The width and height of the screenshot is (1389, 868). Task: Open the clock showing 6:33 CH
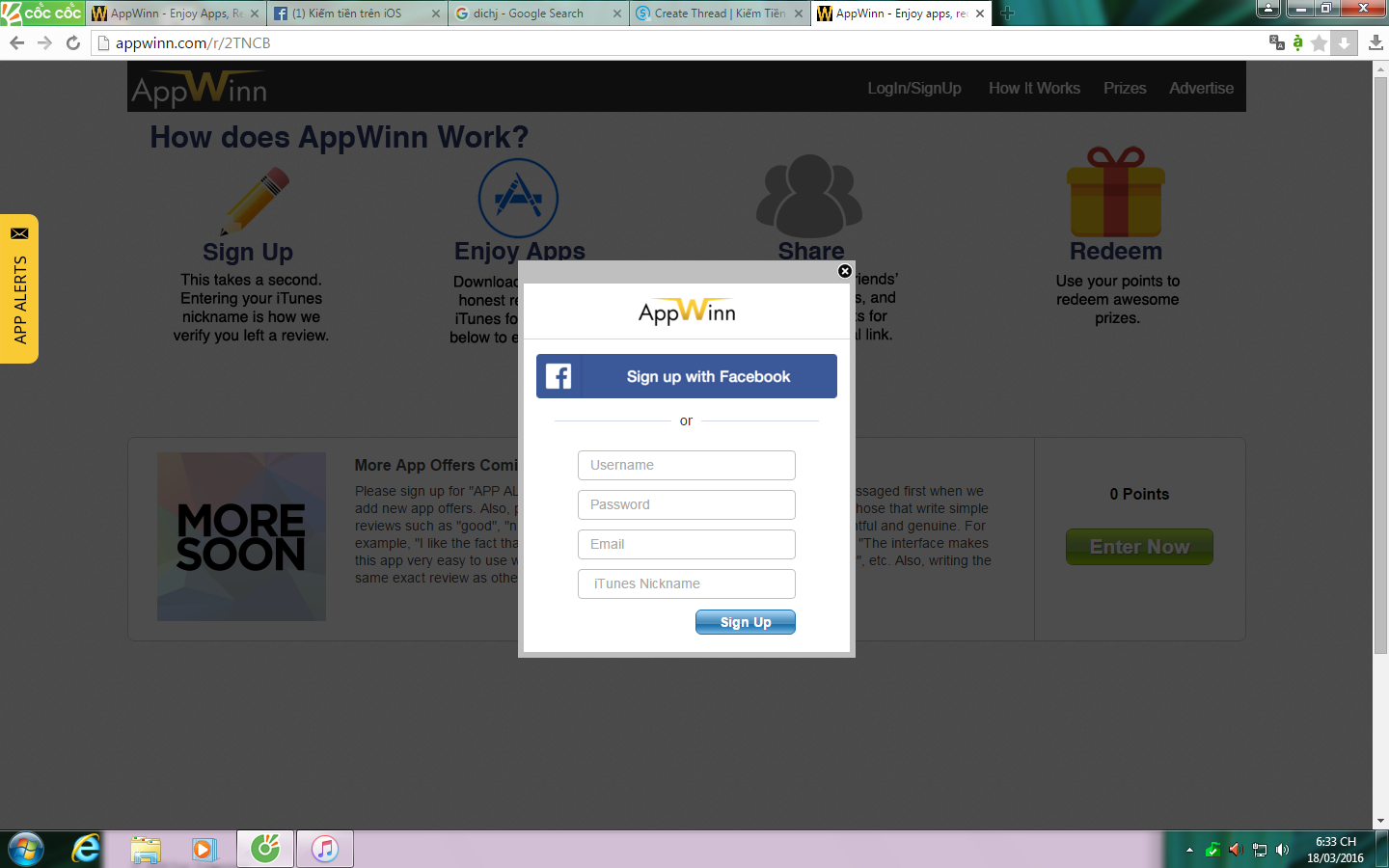point(1335,850)
